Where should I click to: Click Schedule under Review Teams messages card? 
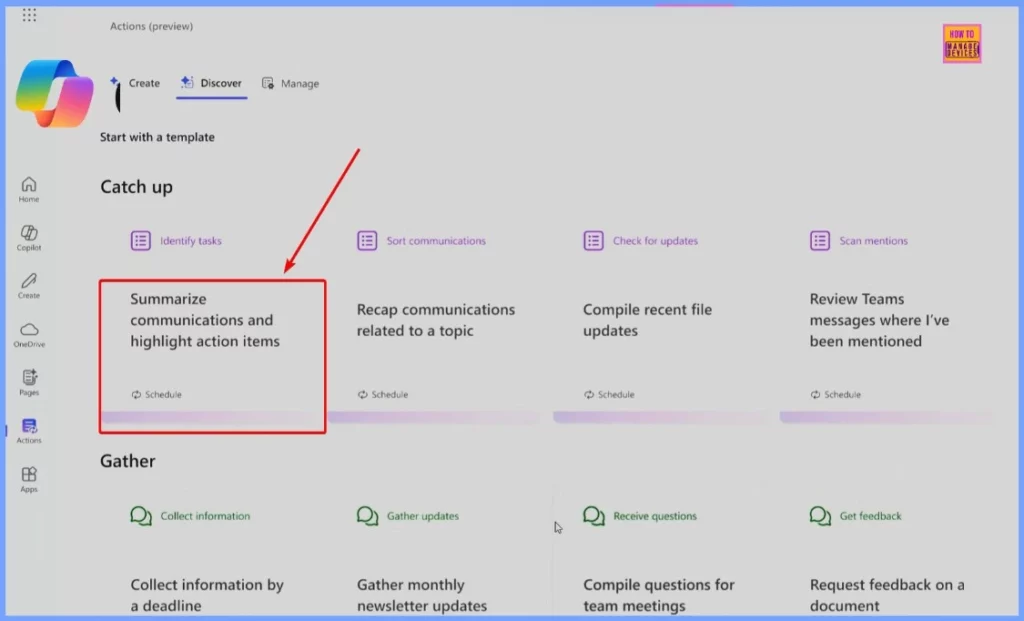(x=836, y=394)
